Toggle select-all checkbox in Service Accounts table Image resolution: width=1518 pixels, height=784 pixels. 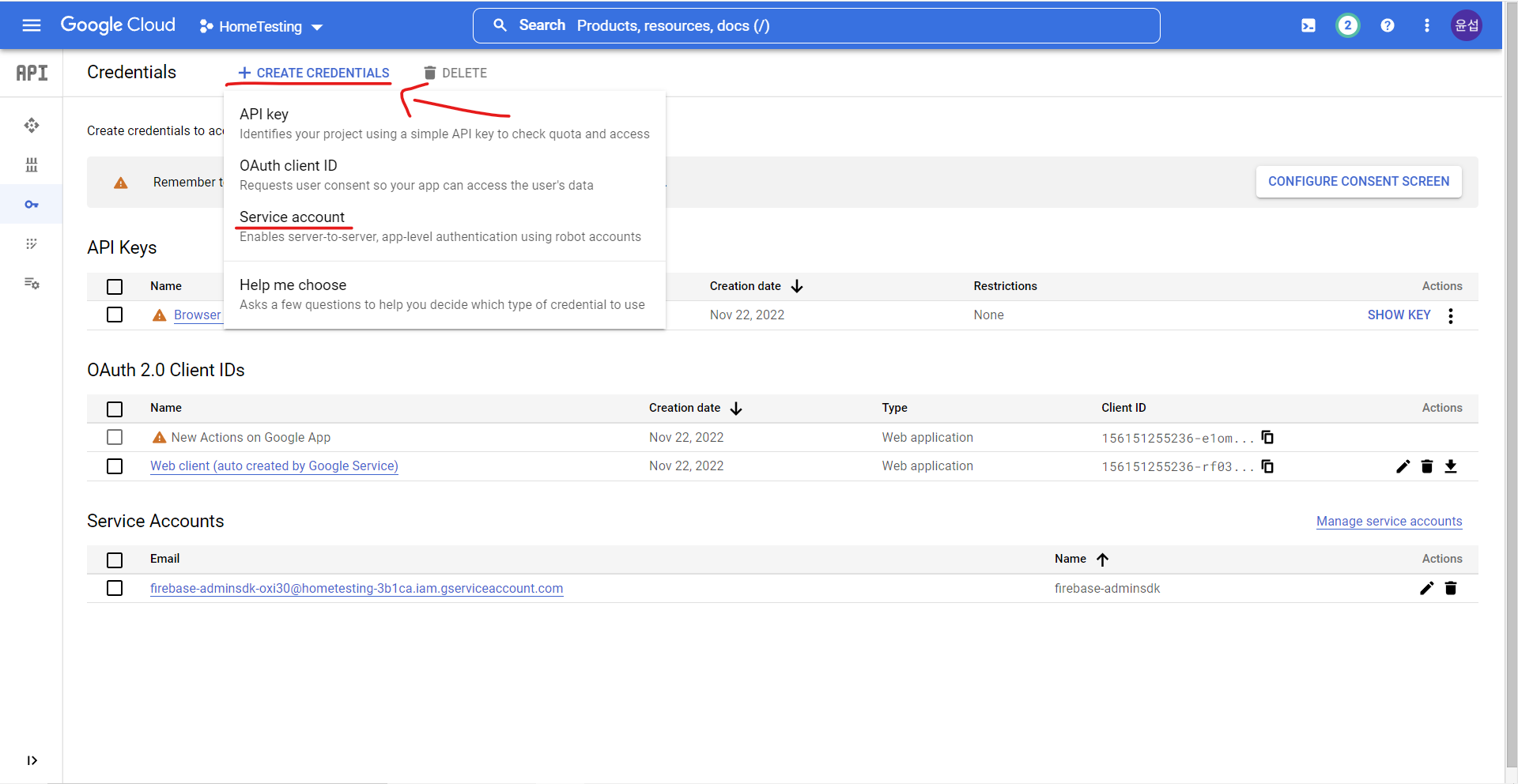pyautogui.click(x=115, y=560)
